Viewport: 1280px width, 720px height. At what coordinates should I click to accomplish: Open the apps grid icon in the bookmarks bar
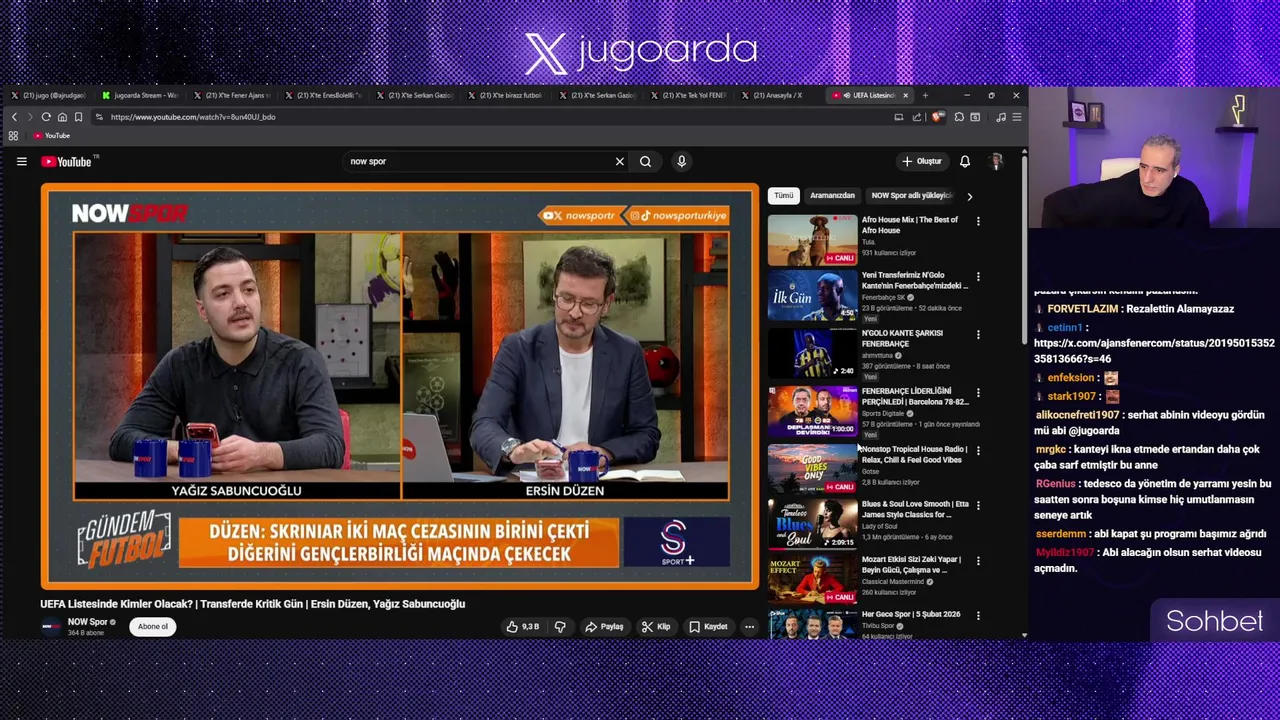(x=14, y=135)
